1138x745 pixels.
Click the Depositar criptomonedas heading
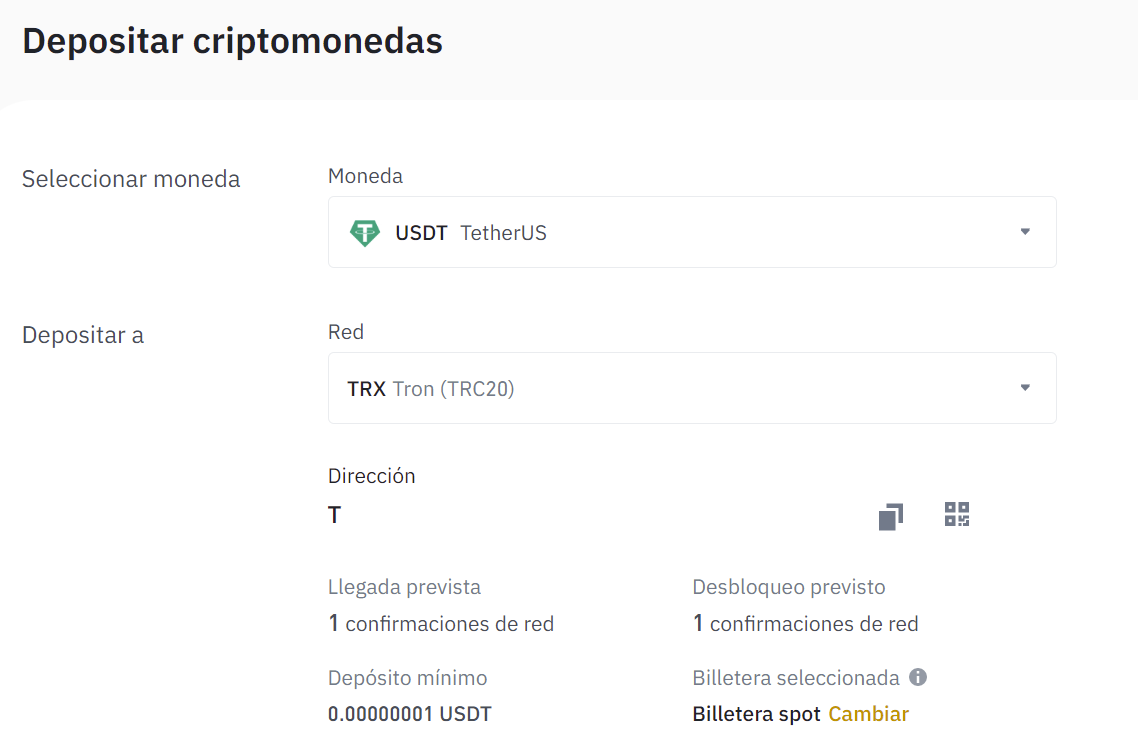click(232, 41)
